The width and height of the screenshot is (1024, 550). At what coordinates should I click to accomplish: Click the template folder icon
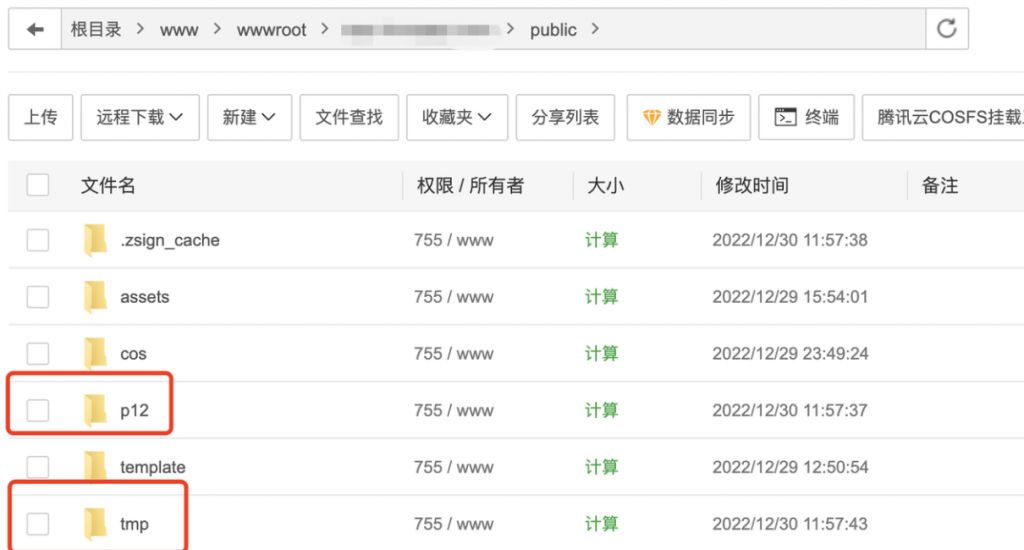click(96, 467)
